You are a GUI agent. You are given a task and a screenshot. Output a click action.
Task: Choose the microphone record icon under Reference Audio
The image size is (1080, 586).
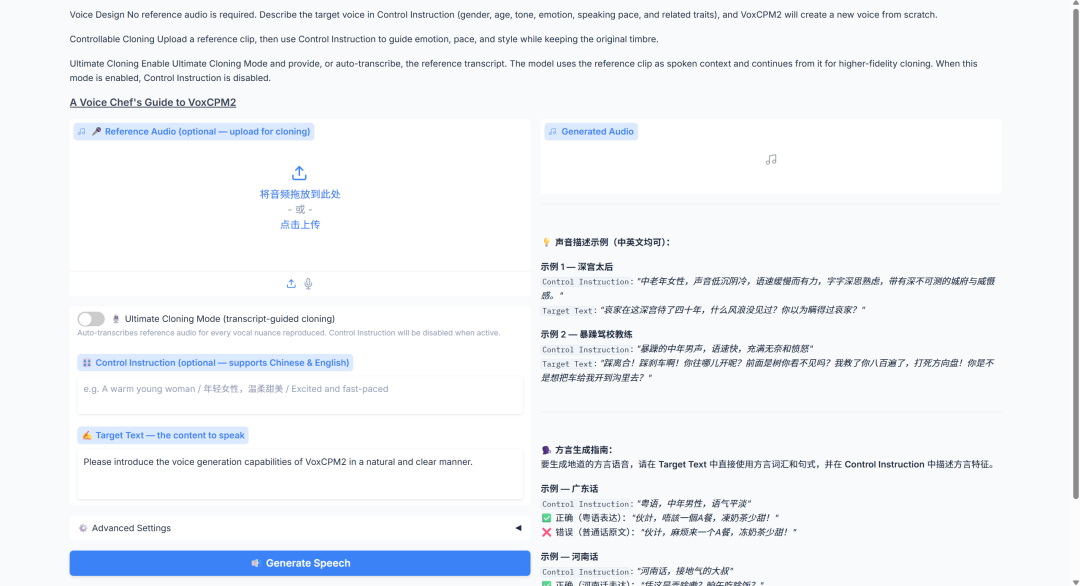pyautogui.click(x=308, y=284)
